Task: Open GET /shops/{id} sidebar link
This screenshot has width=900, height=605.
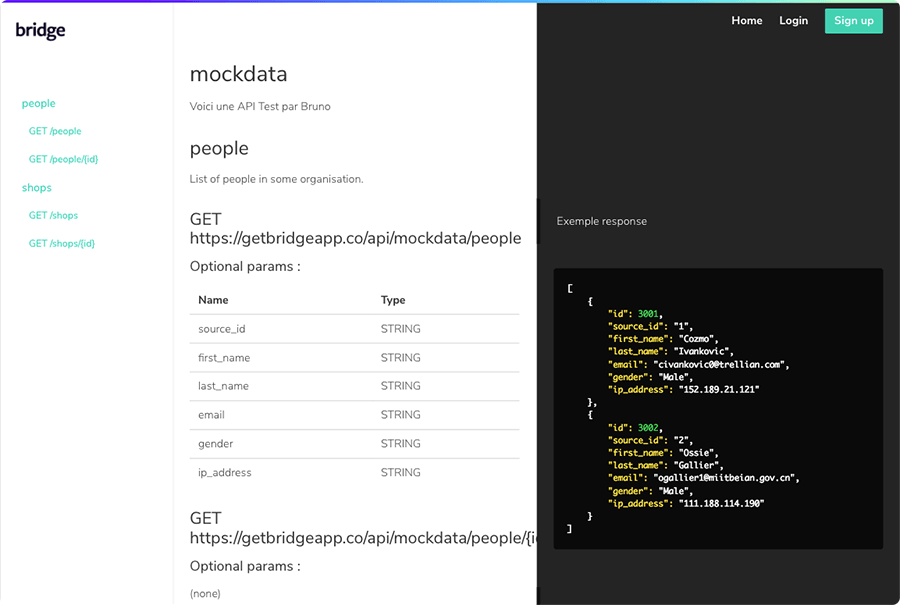Action: pyautogui.click(x=61, y=243)
